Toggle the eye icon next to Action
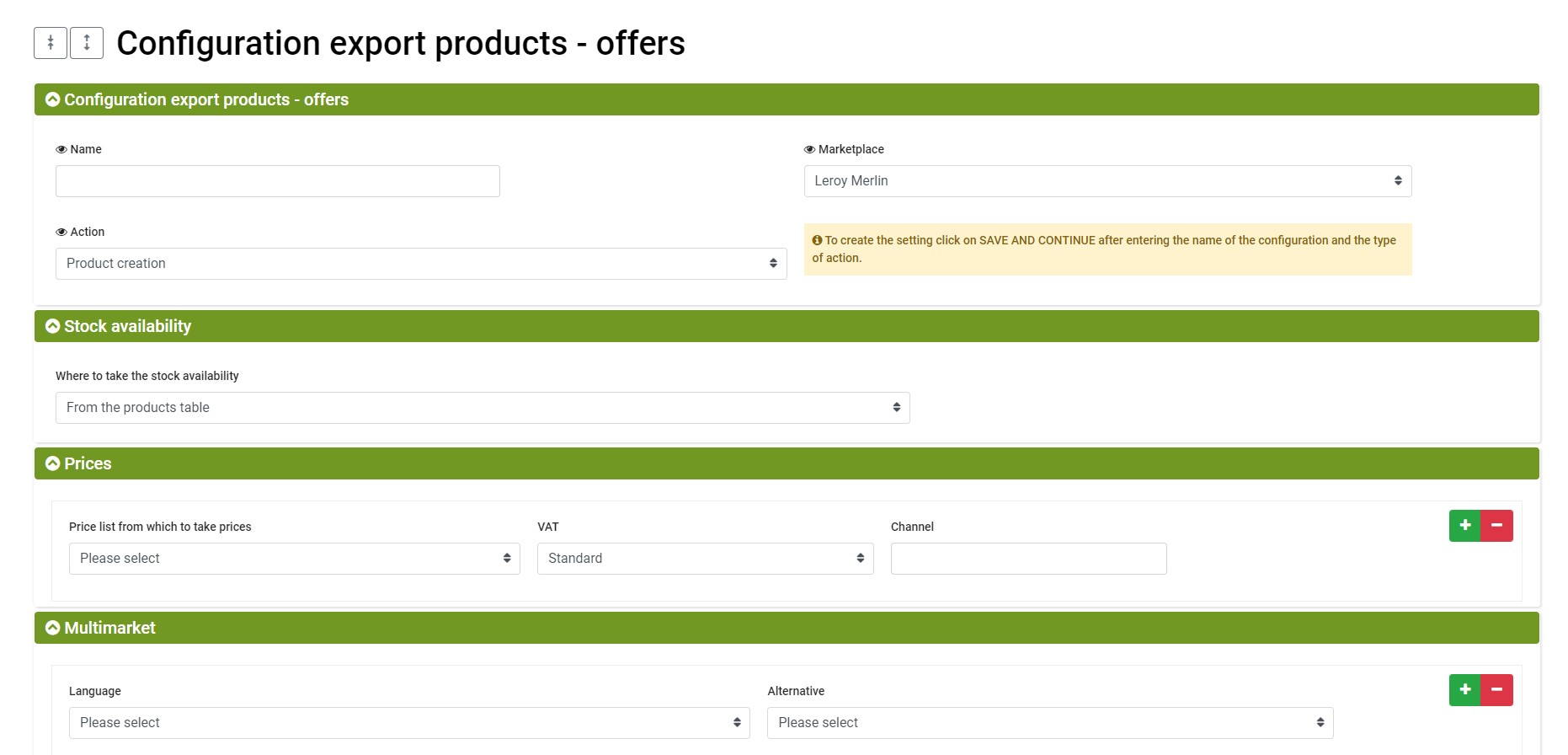Screen dimensions: 1568x755 (x=61, y=232)
